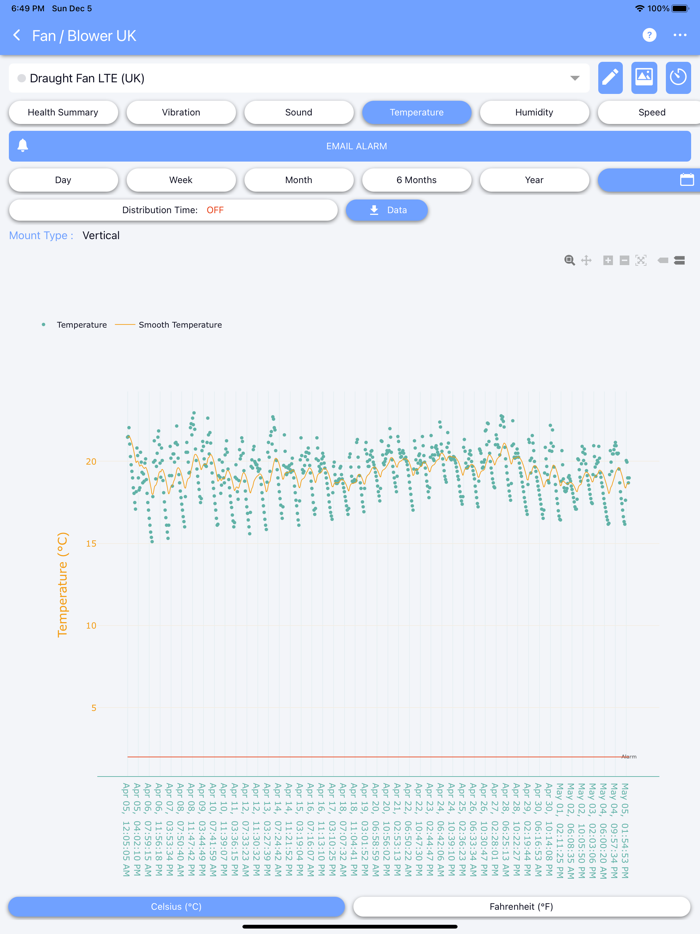Open the device image gallery icon
700x934 pixels.
pos(644,78)
